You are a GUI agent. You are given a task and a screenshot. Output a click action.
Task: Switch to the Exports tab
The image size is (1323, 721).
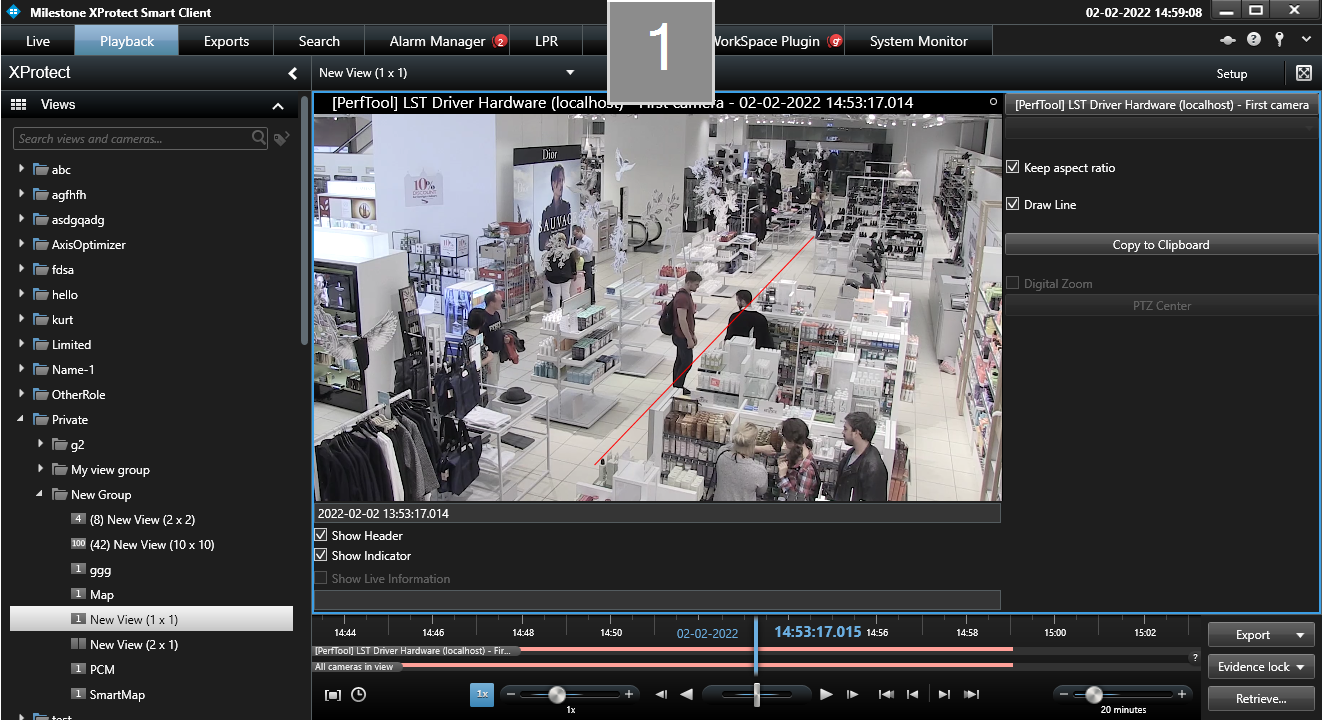(226, 41)
